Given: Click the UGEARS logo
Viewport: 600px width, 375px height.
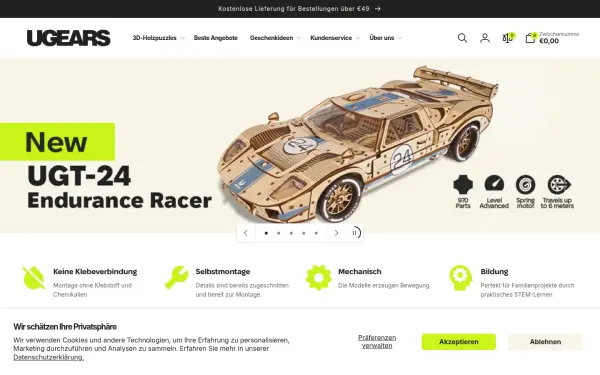Looking at the screenshot, I should click(x=68, y=38).
